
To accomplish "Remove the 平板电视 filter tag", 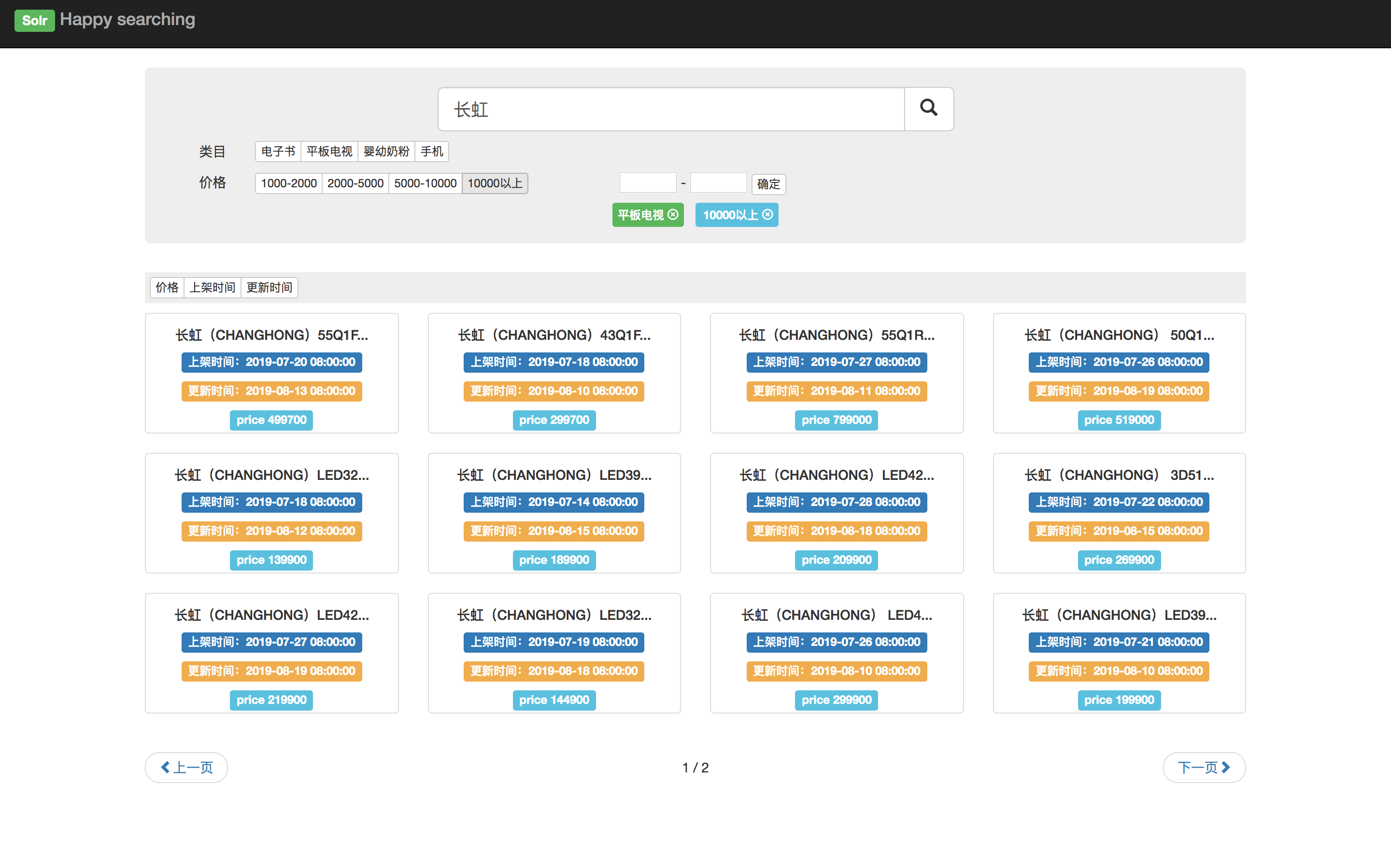I will coord(673,215).
